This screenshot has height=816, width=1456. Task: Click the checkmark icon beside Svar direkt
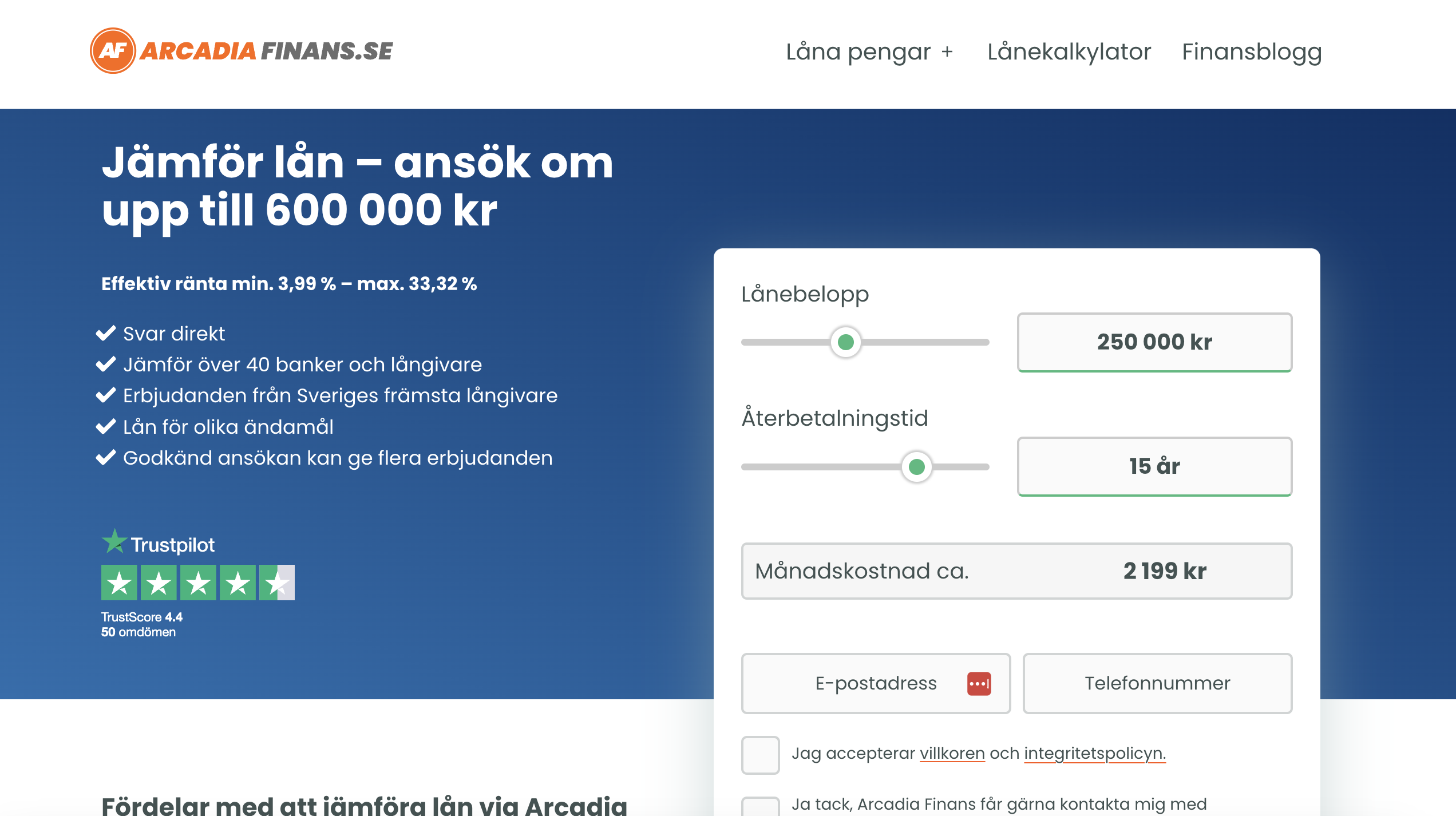click(x=106, y=333)
